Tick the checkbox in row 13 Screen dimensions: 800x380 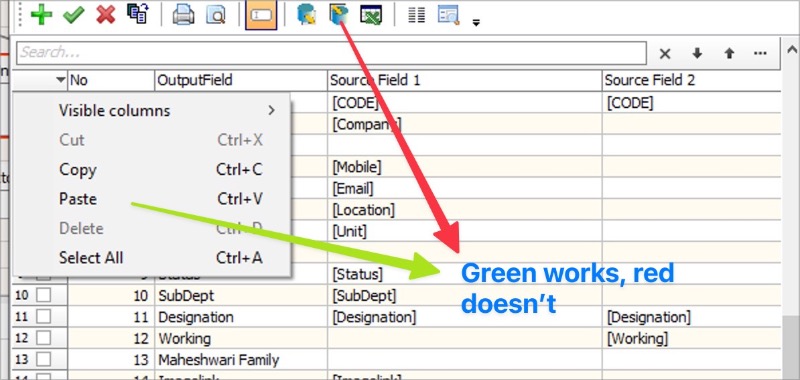coord(43,360)
